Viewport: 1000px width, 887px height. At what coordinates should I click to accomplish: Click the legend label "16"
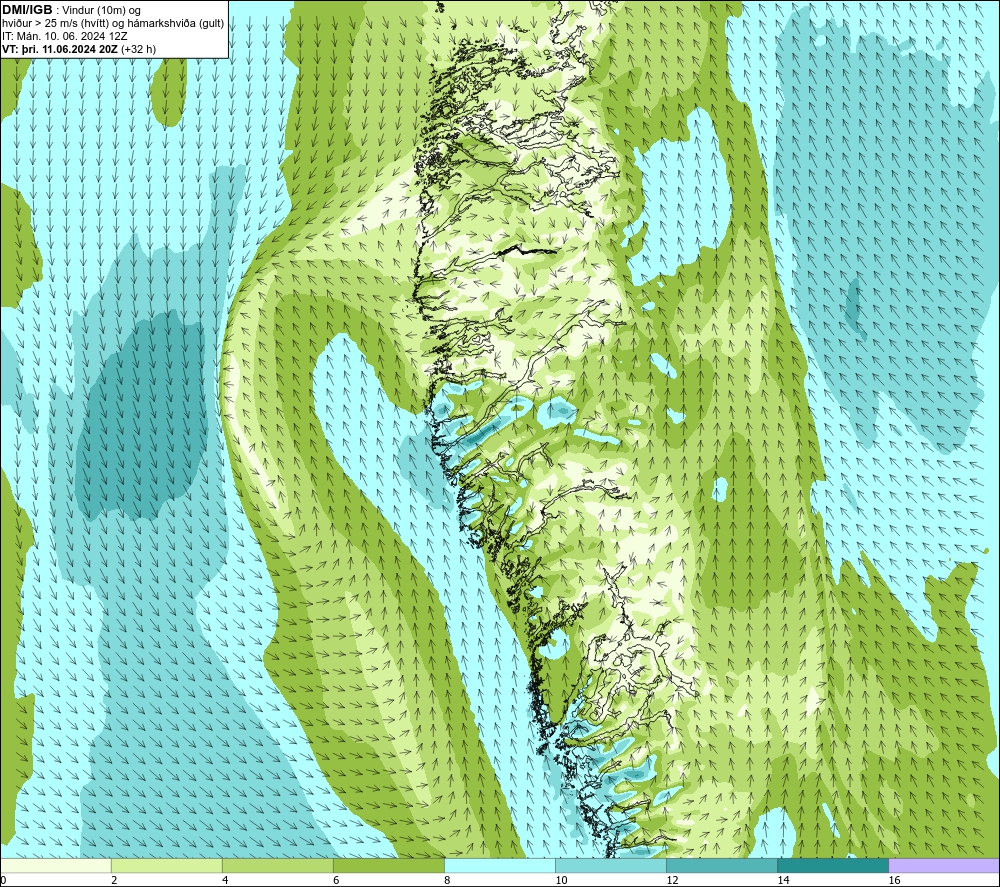pos(893,881)
